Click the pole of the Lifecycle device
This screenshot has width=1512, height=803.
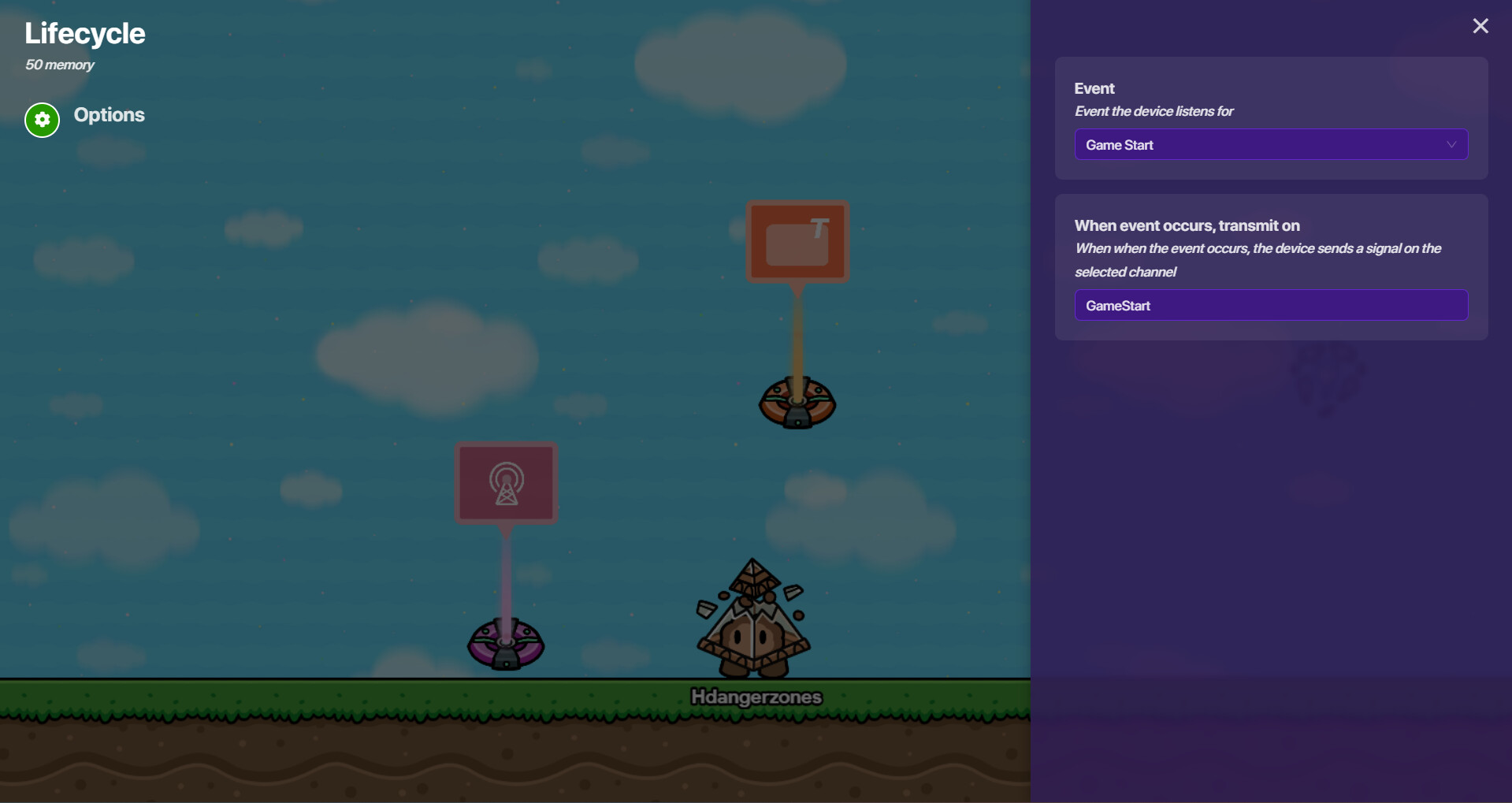point(506,571)
